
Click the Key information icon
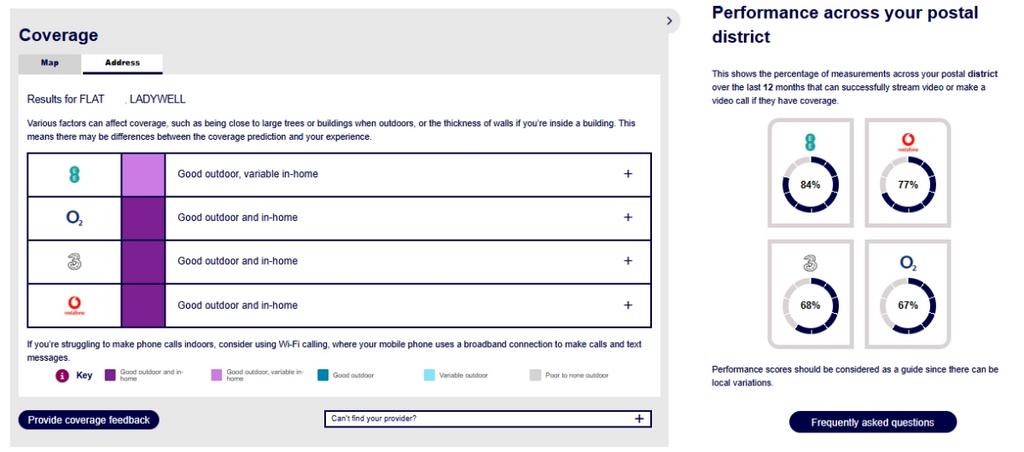[63, 376]
